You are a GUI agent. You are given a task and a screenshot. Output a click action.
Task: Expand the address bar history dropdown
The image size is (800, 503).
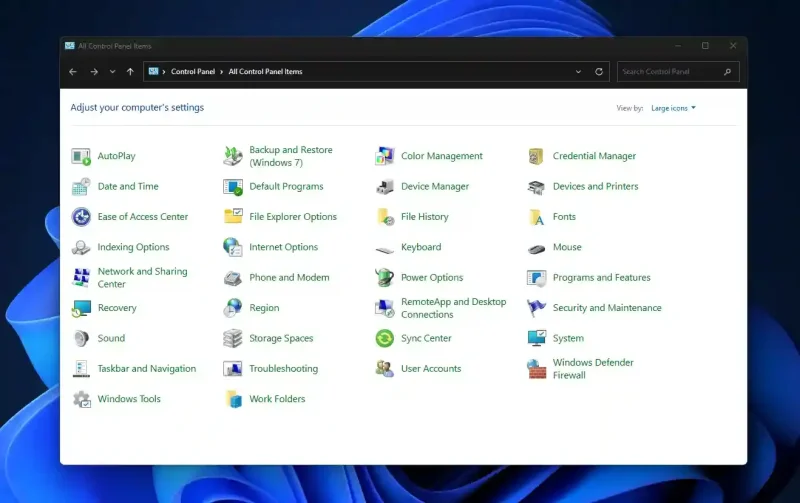578,72
